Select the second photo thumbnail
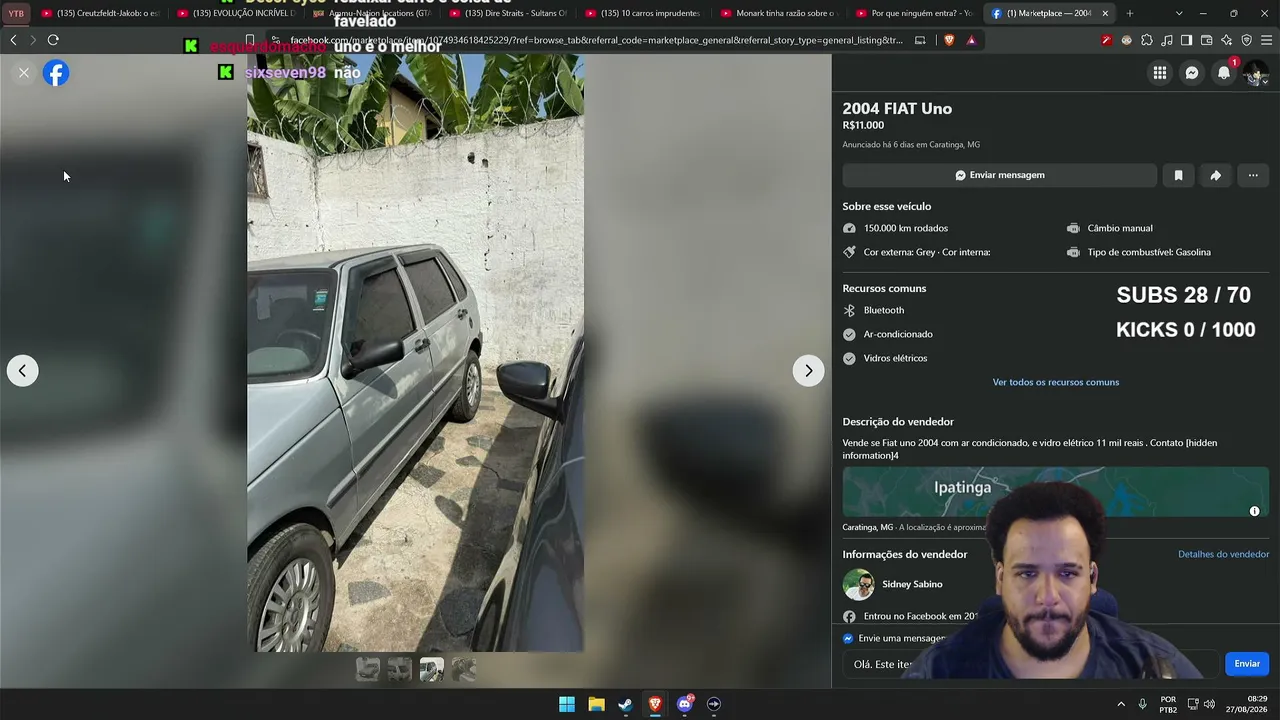The height and width of the screenshot is (720, 1280). (400, 669)
